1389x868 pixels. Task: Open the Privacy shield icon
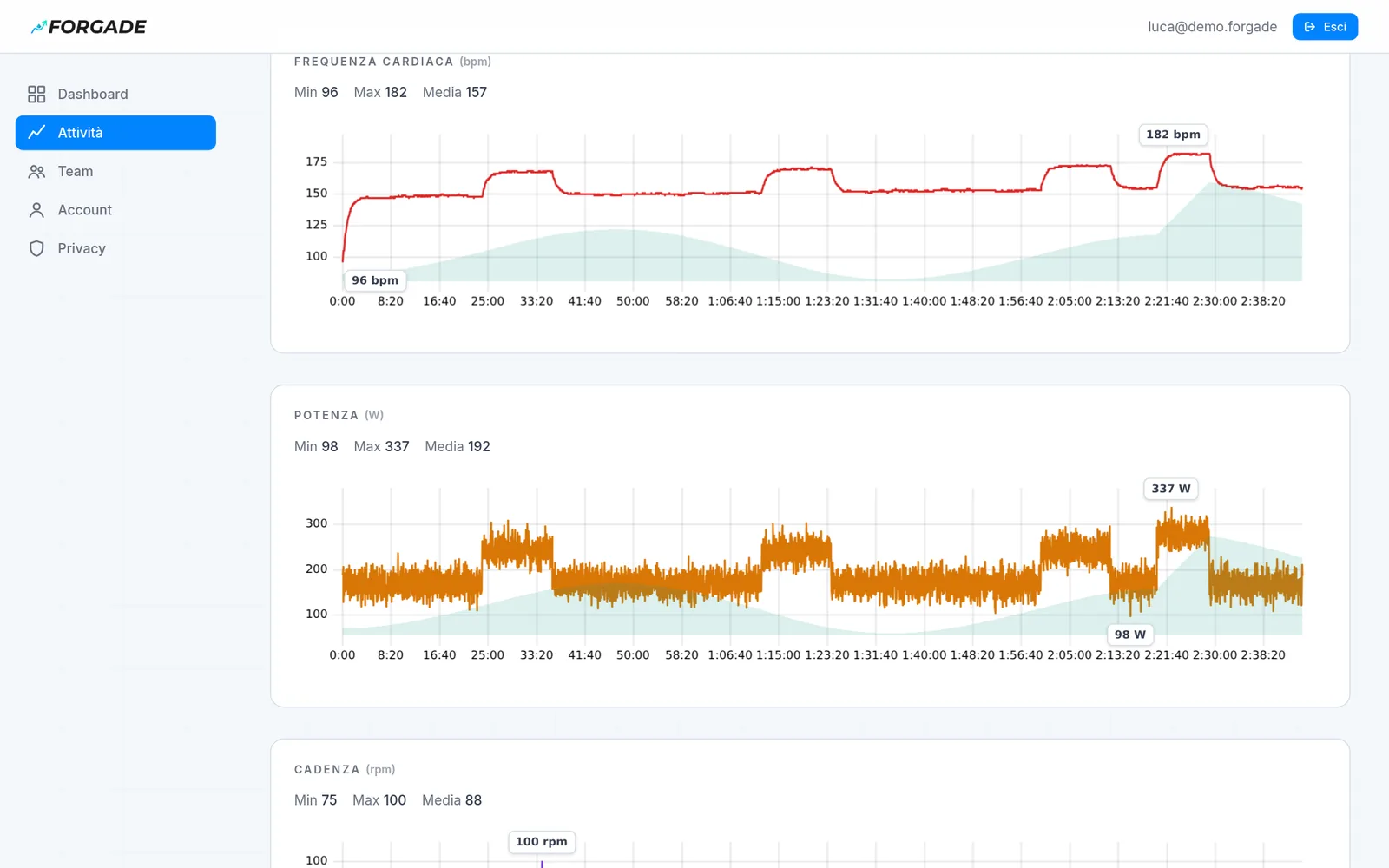pos(36,248)
